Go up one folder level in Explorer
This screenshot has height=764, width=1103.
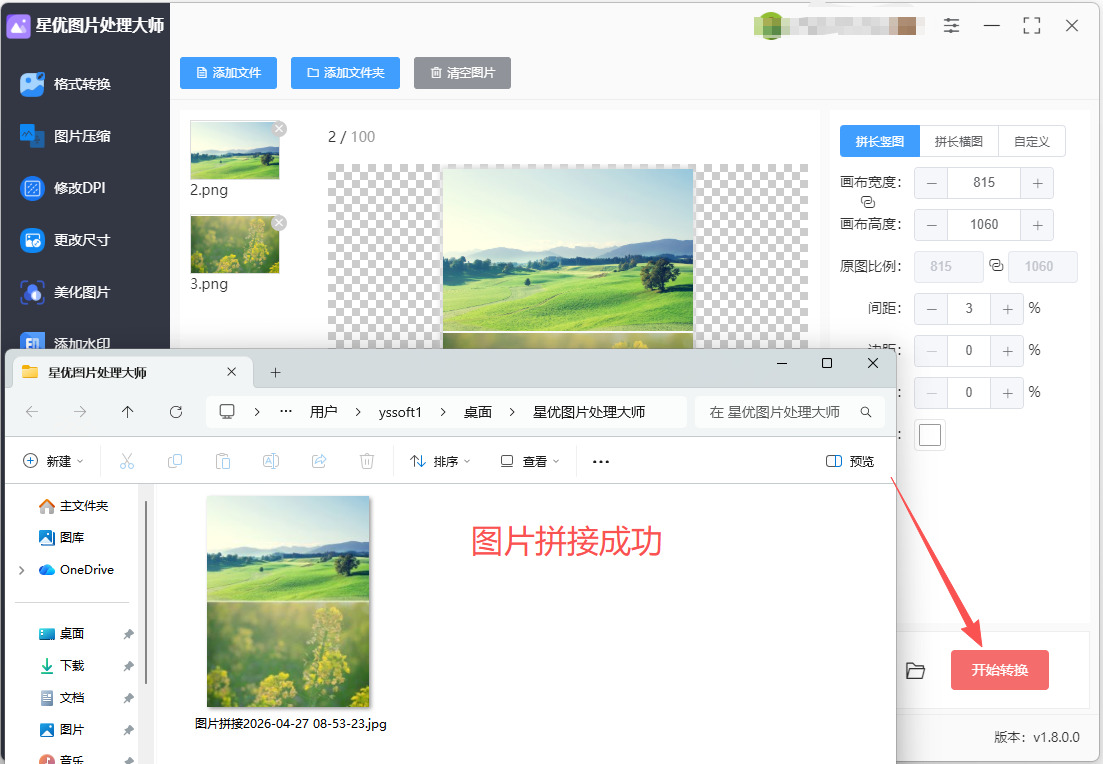127,412
